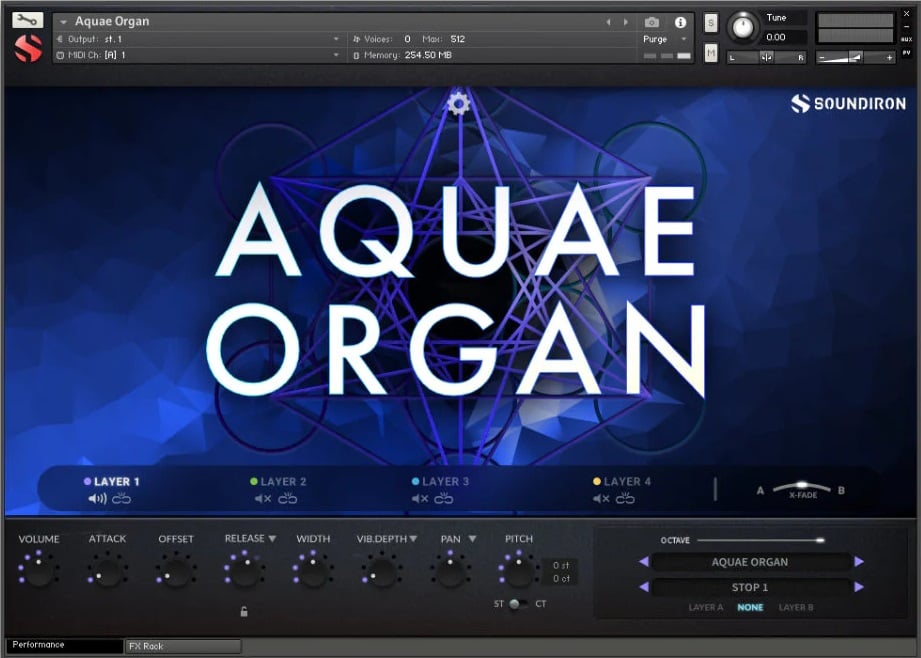Click the red Soundiron S instrument icon
This screenshot has height=658, width=921.
(28, 48)
